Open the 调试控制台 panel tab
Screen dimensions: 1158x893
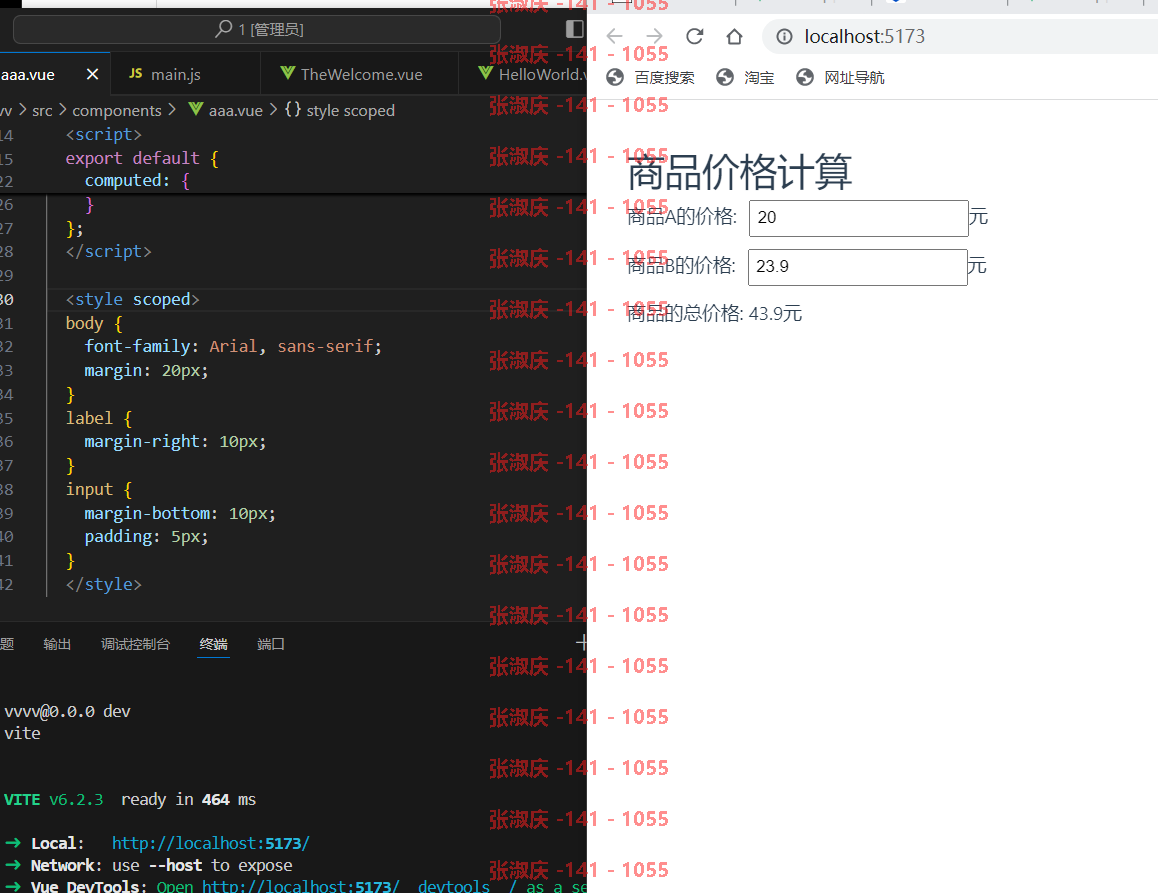tap(135, 644)
